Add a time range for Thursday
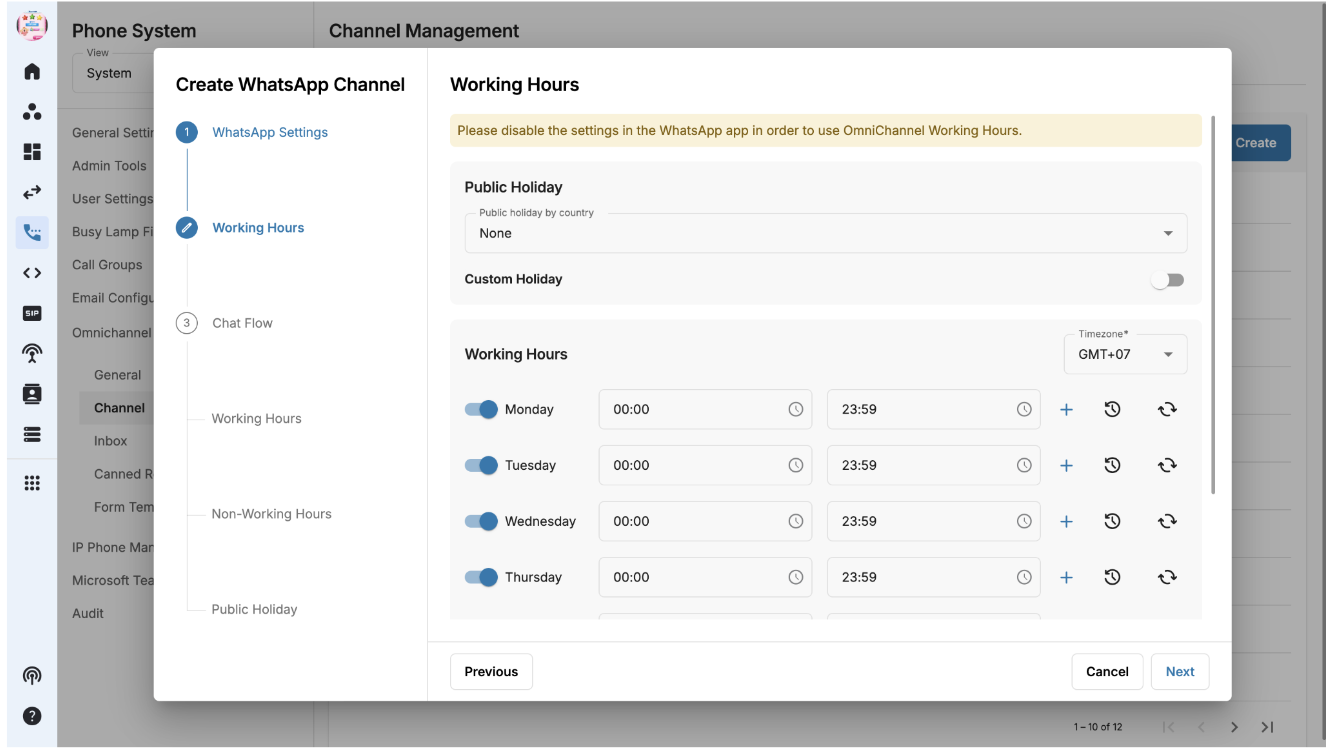Viewport: 1326px width, 748px height. coord(1066,578)
